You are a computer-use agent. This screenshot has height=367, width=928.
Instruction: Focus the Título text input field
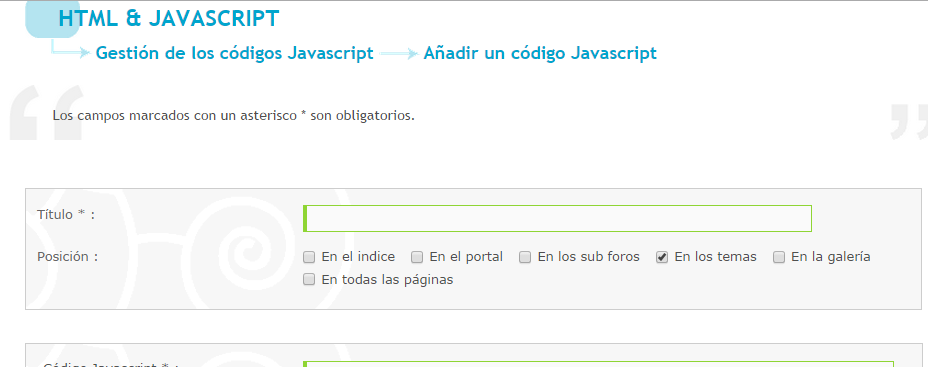557,218
